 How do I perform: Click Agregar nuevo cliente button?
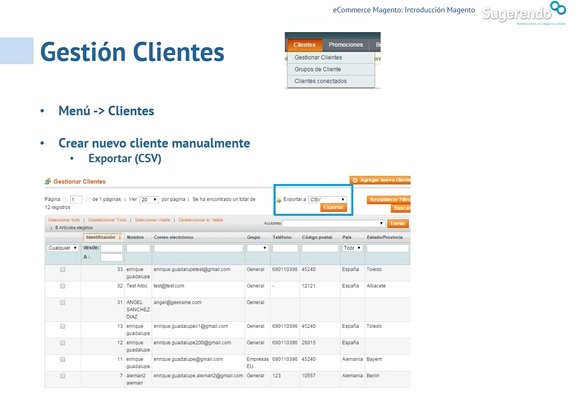[x=380, y=180]
